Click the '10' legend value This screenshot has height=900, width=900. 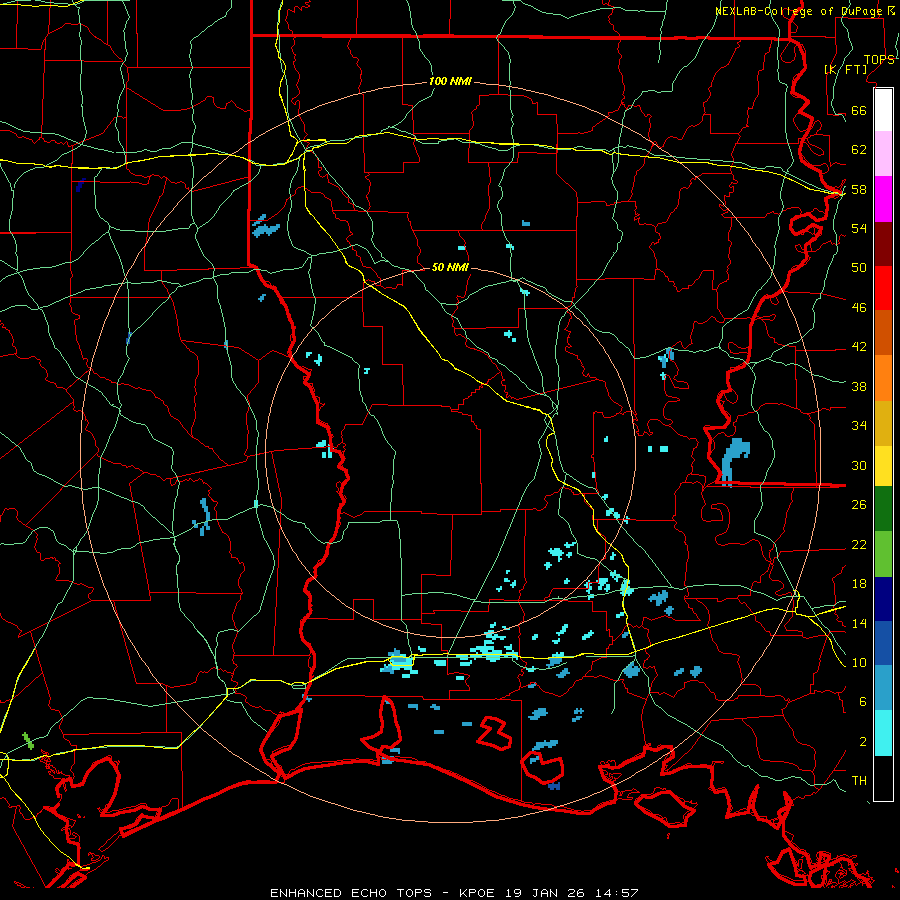(x=859, y=662)
